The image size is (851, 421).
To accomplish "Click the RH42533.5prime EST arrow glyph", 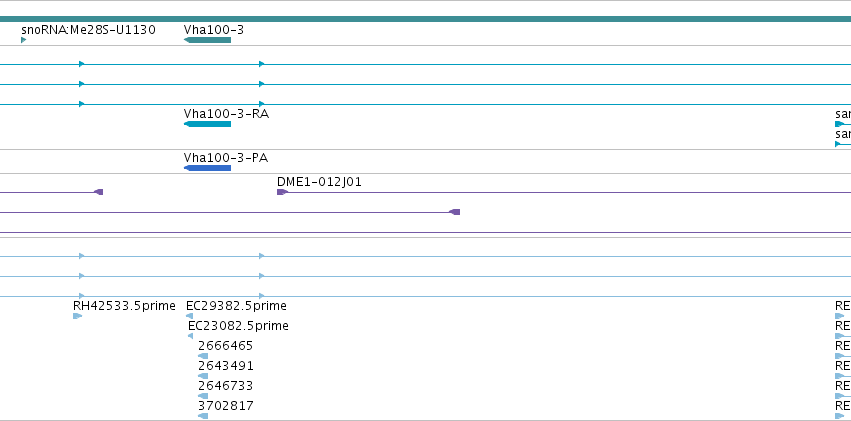I will click(x=77, y=316).
